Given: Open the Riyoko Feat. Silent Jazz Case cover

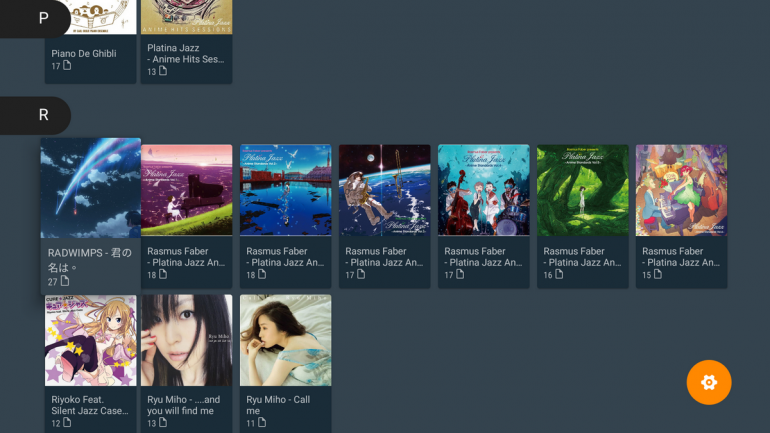Looking at the screenshot, I should (91, 340).
